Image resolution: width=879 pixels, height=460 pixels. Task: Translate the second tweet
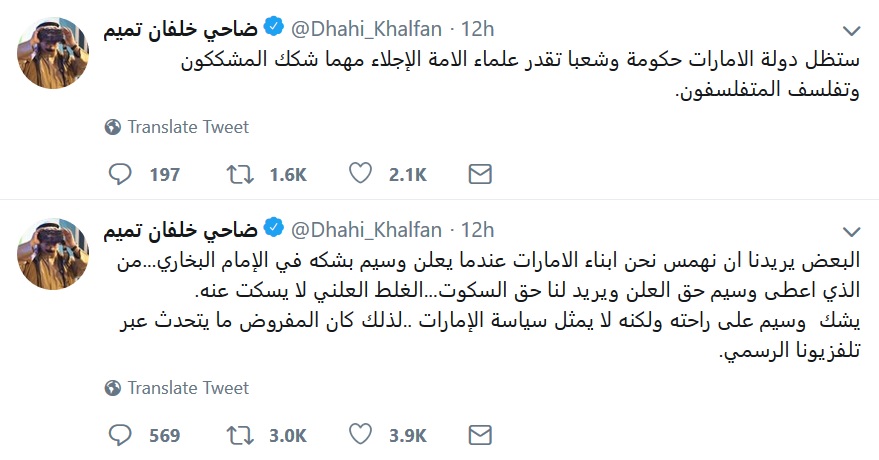click(188, 388)
